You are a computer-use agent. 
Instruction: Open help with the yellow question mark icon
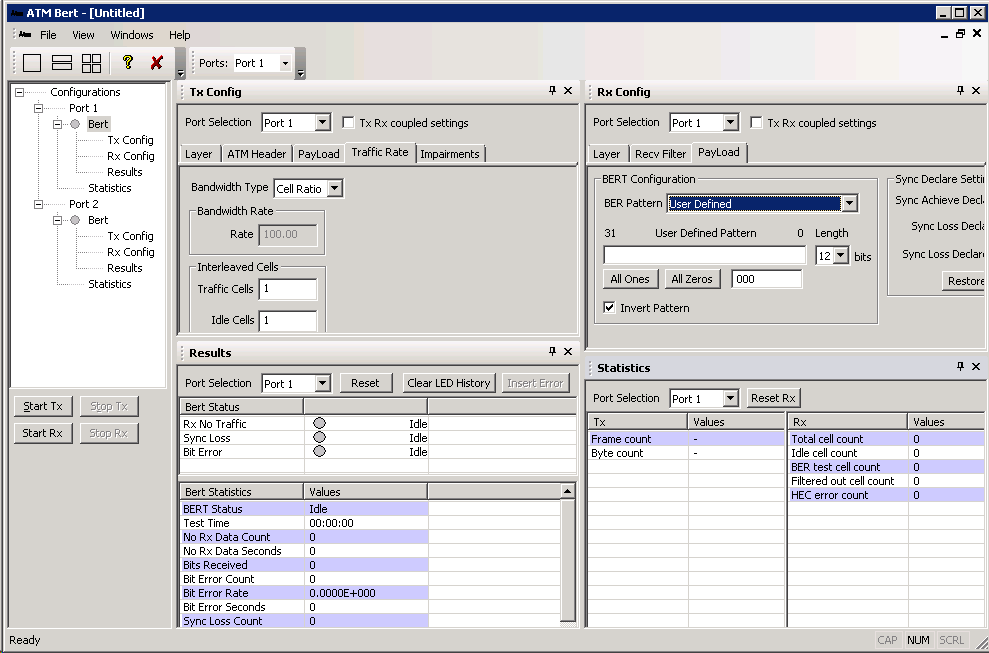[x=128, y=62]
